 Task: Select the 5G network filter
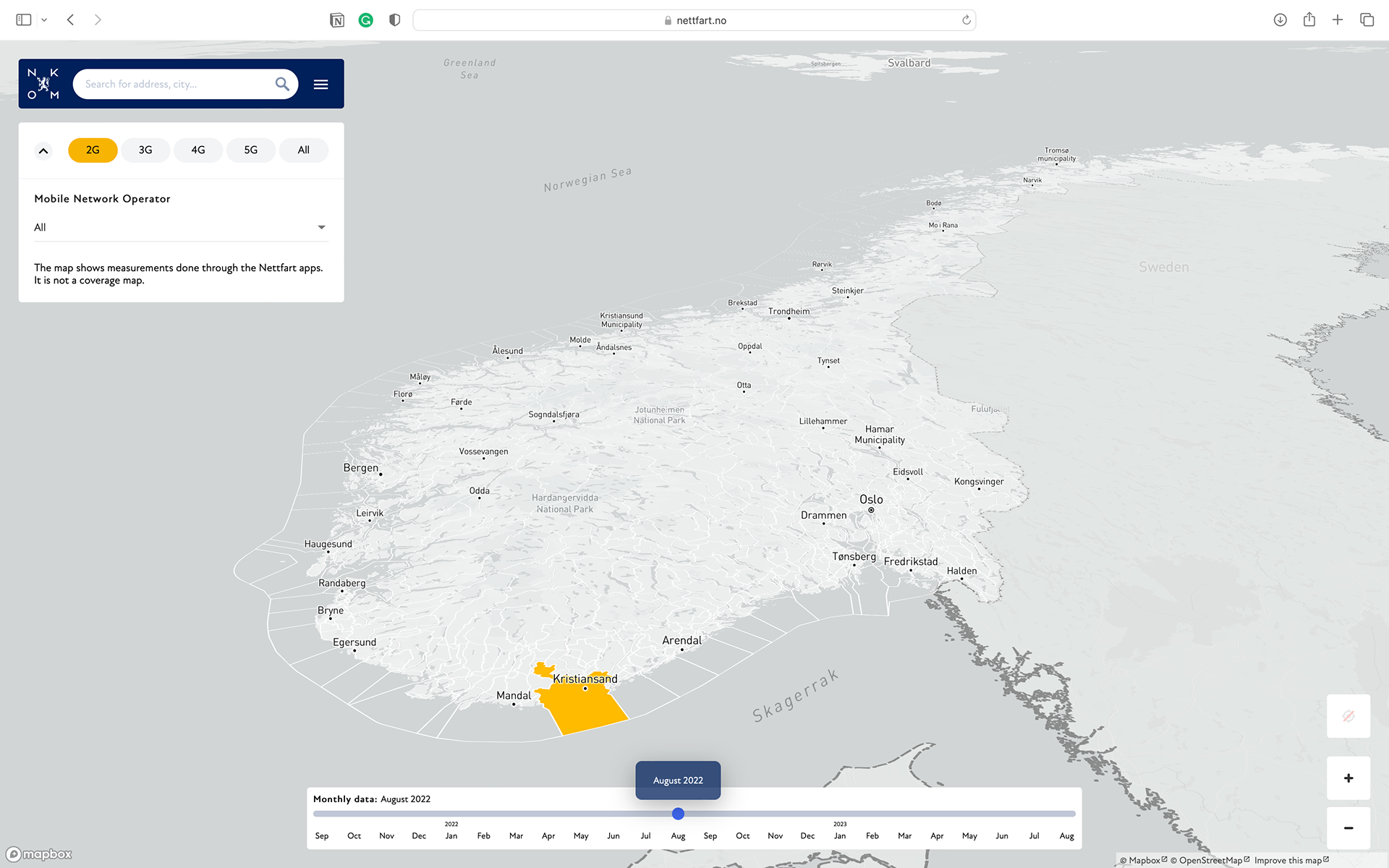coord(251,150)
